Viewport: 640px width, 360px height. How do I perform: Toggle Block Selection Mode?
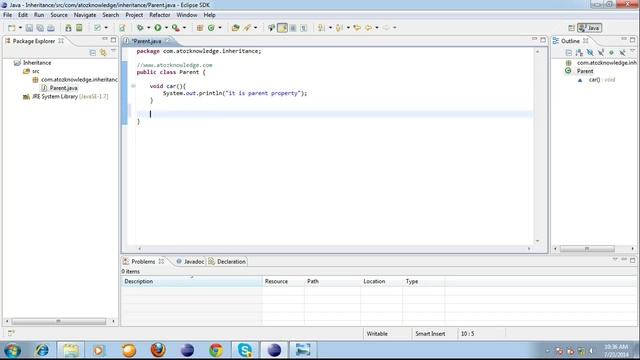293,28
